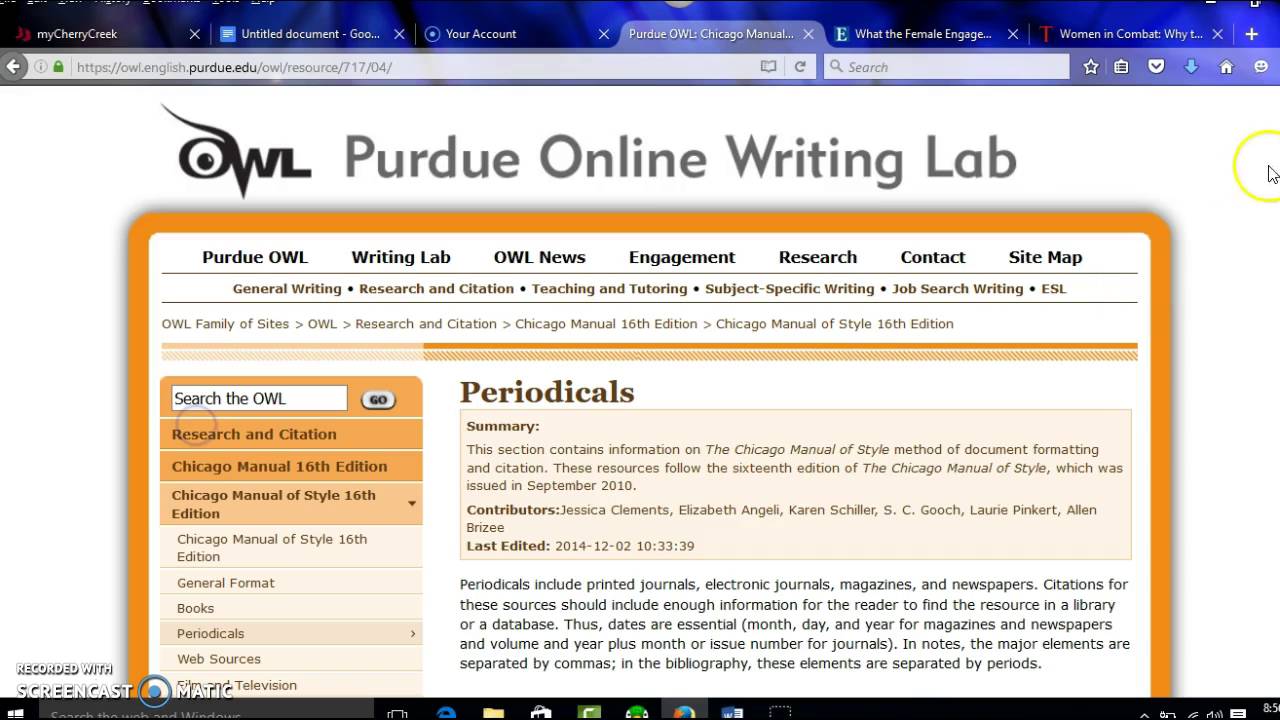Toggle Reader View book icon in address bar
1280x720 pixels.
point(768,67)
